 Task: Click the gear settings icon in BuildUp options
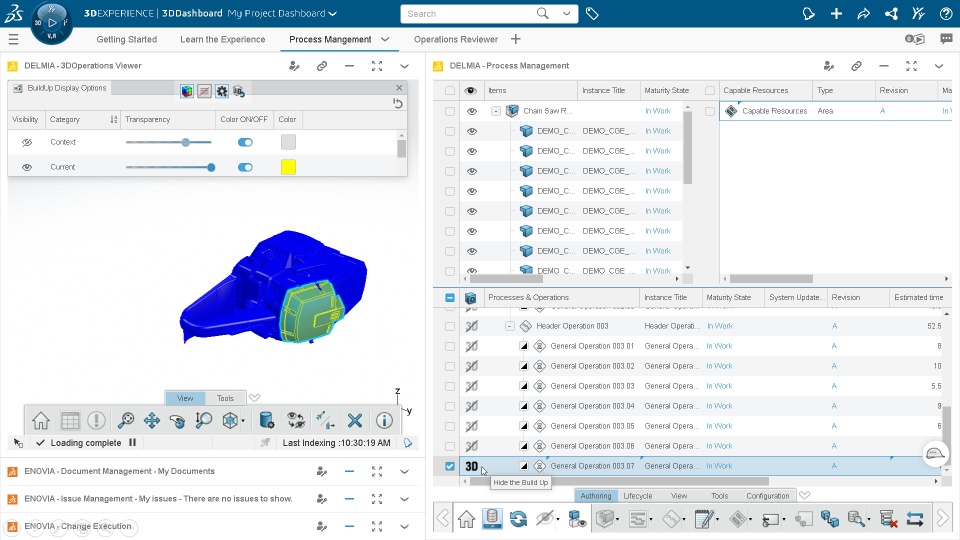222,91
